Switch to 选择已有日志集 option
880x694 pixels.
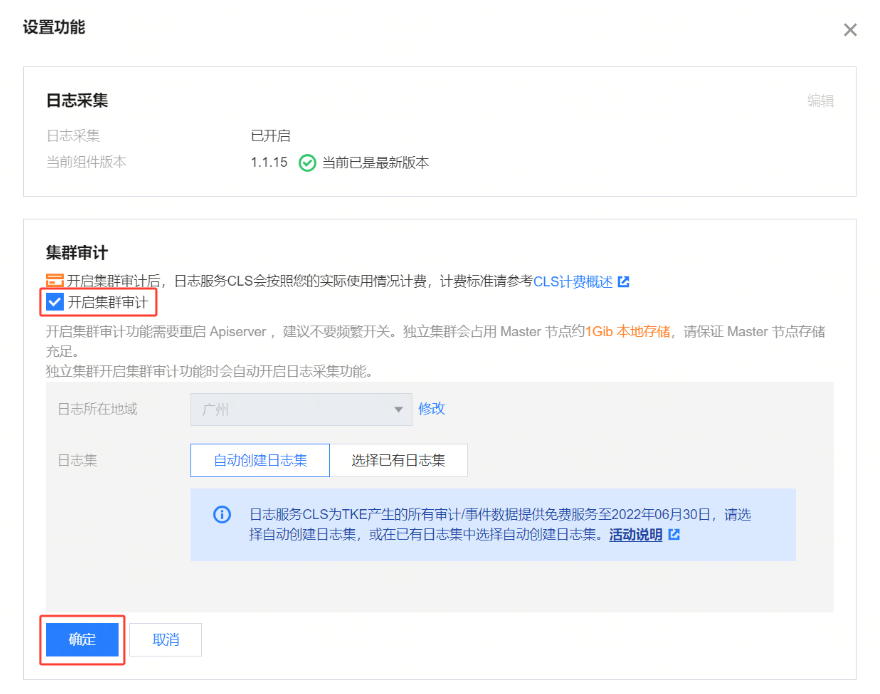398,461
